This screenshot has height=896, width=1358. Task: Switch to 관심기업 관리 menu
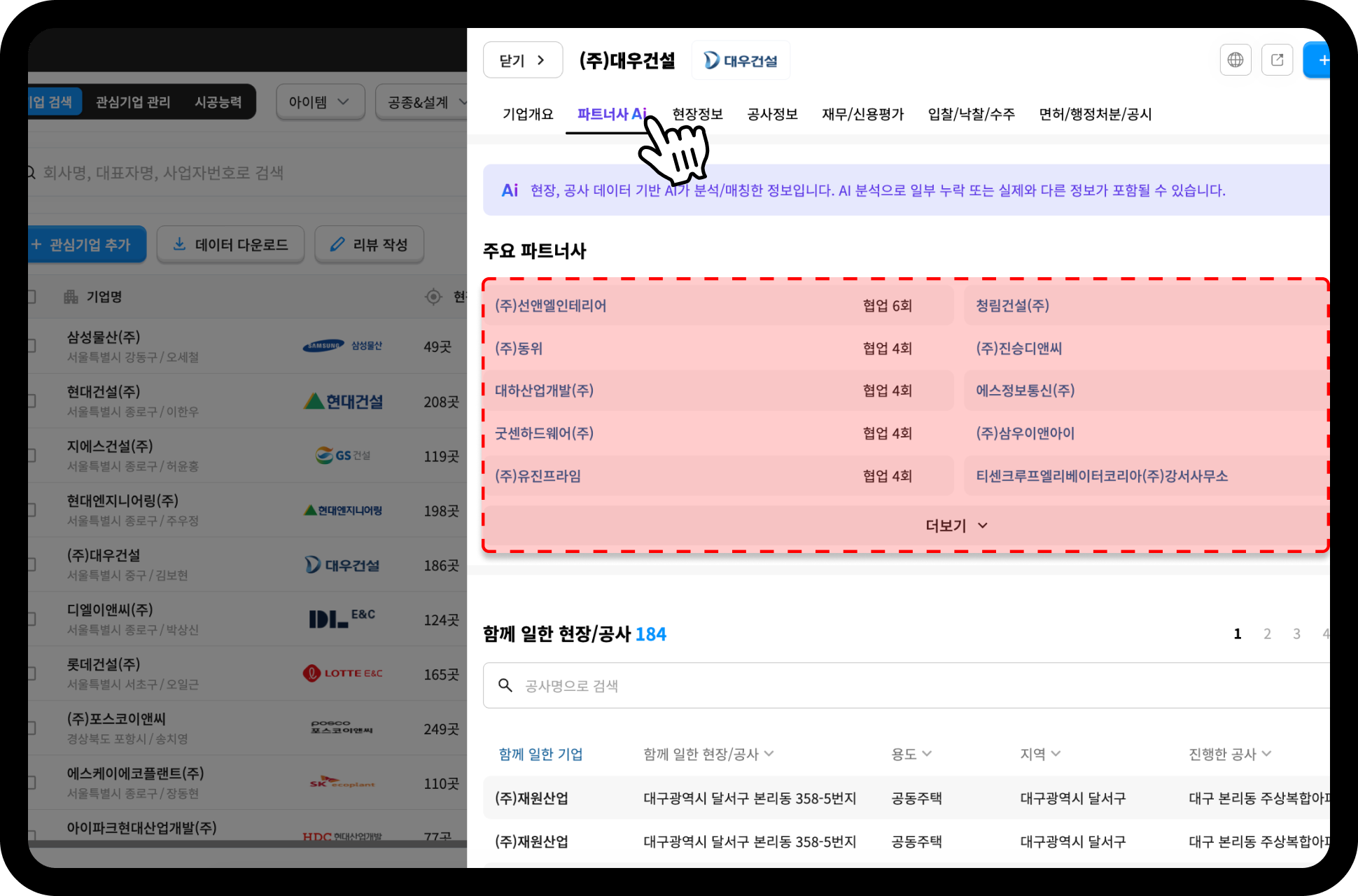pyautogui.click(x=133, y=102)
